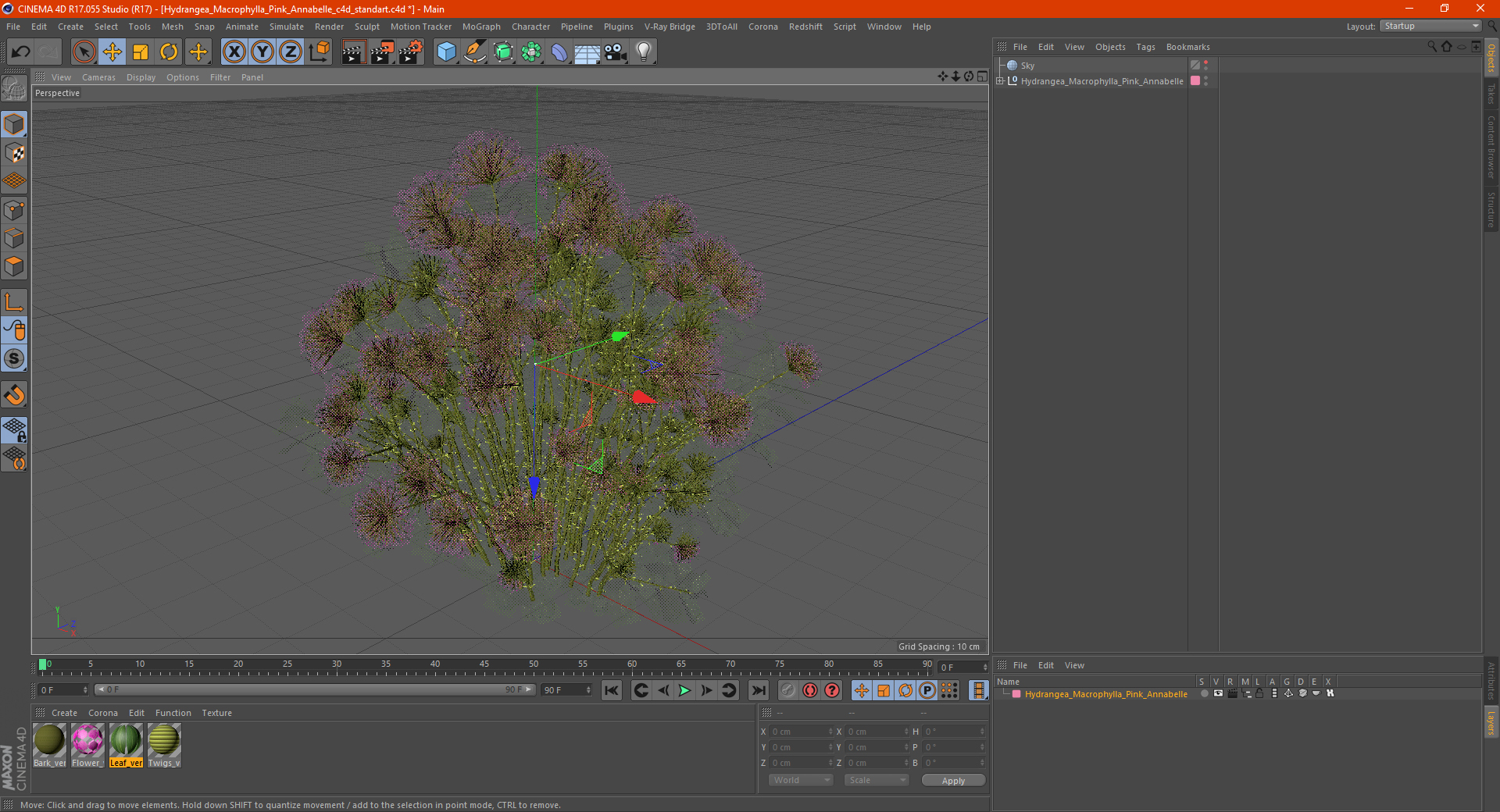This screenshot has height=812, width=1500.
Task: Toggle Viewport Solo S icon
Action: pos(14,359)
